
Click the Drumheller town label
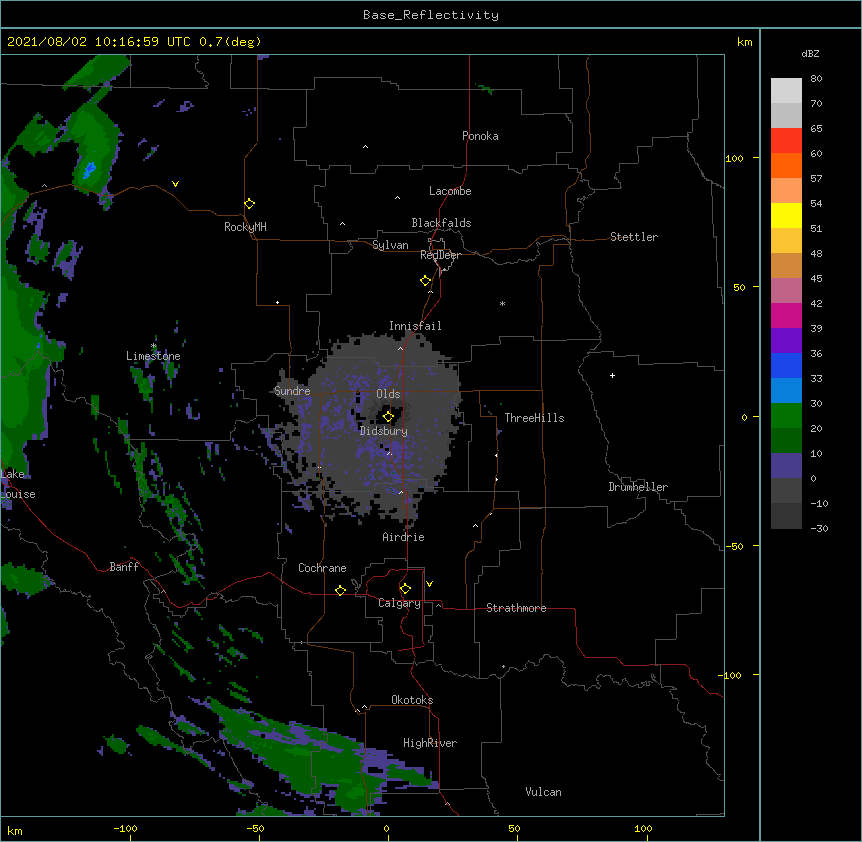pyautogui.click(x=638, y=487)
